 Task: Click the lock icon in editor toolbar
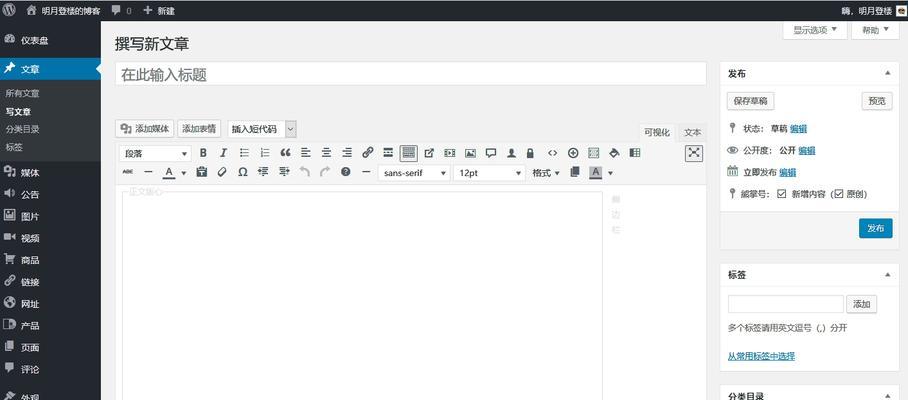pos(530,153)
